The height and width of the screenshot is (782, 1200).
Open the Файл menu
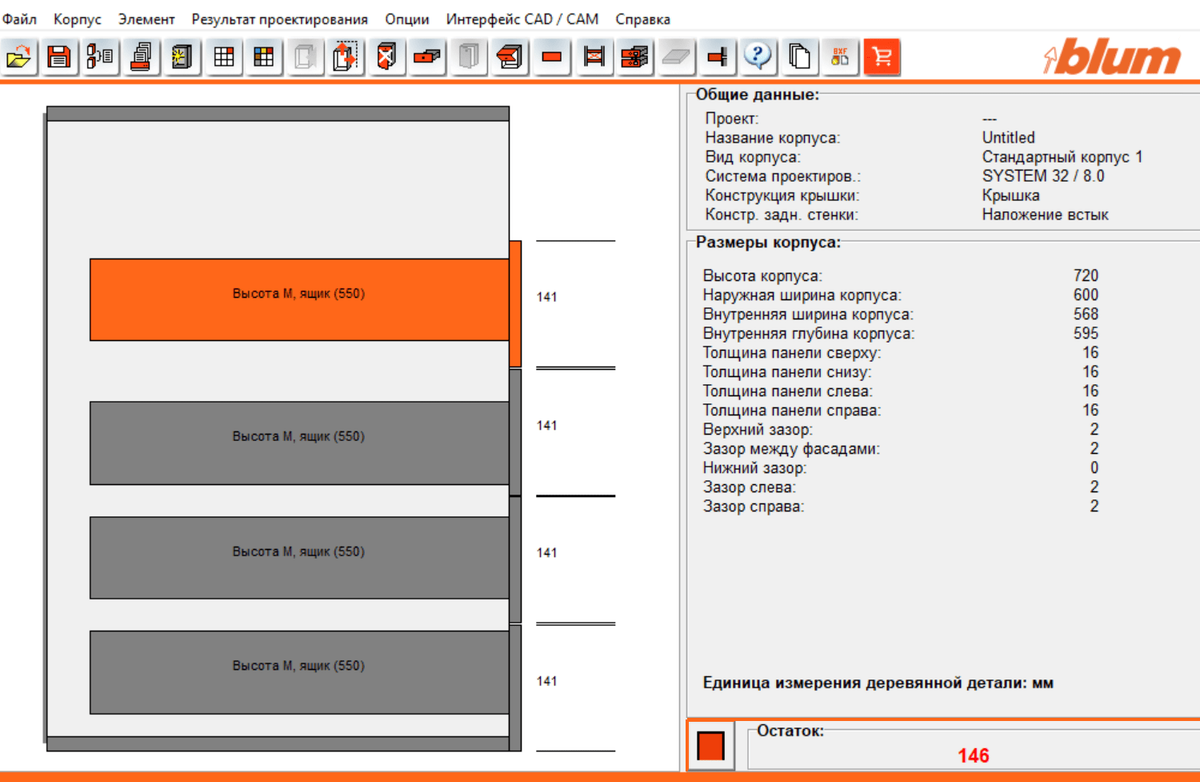(20, 19)
